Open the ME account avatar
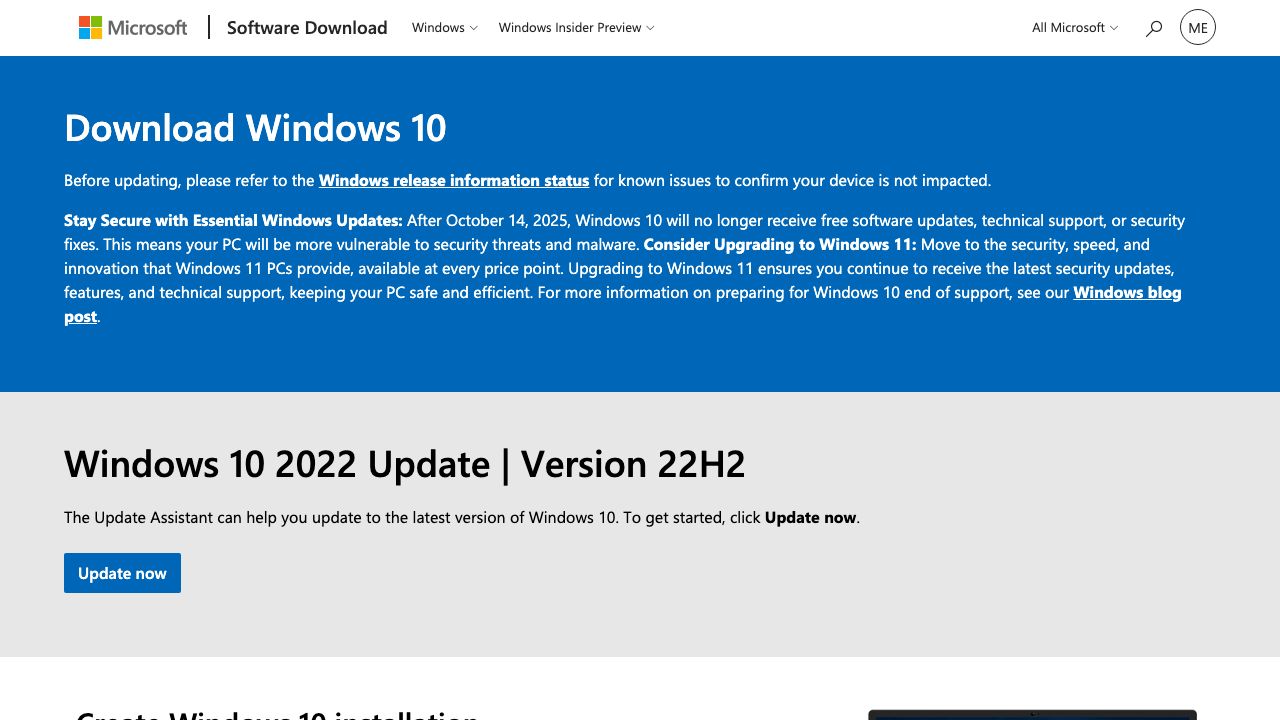This screenshot has height=720, width=1280. [x=1198, y=27]
